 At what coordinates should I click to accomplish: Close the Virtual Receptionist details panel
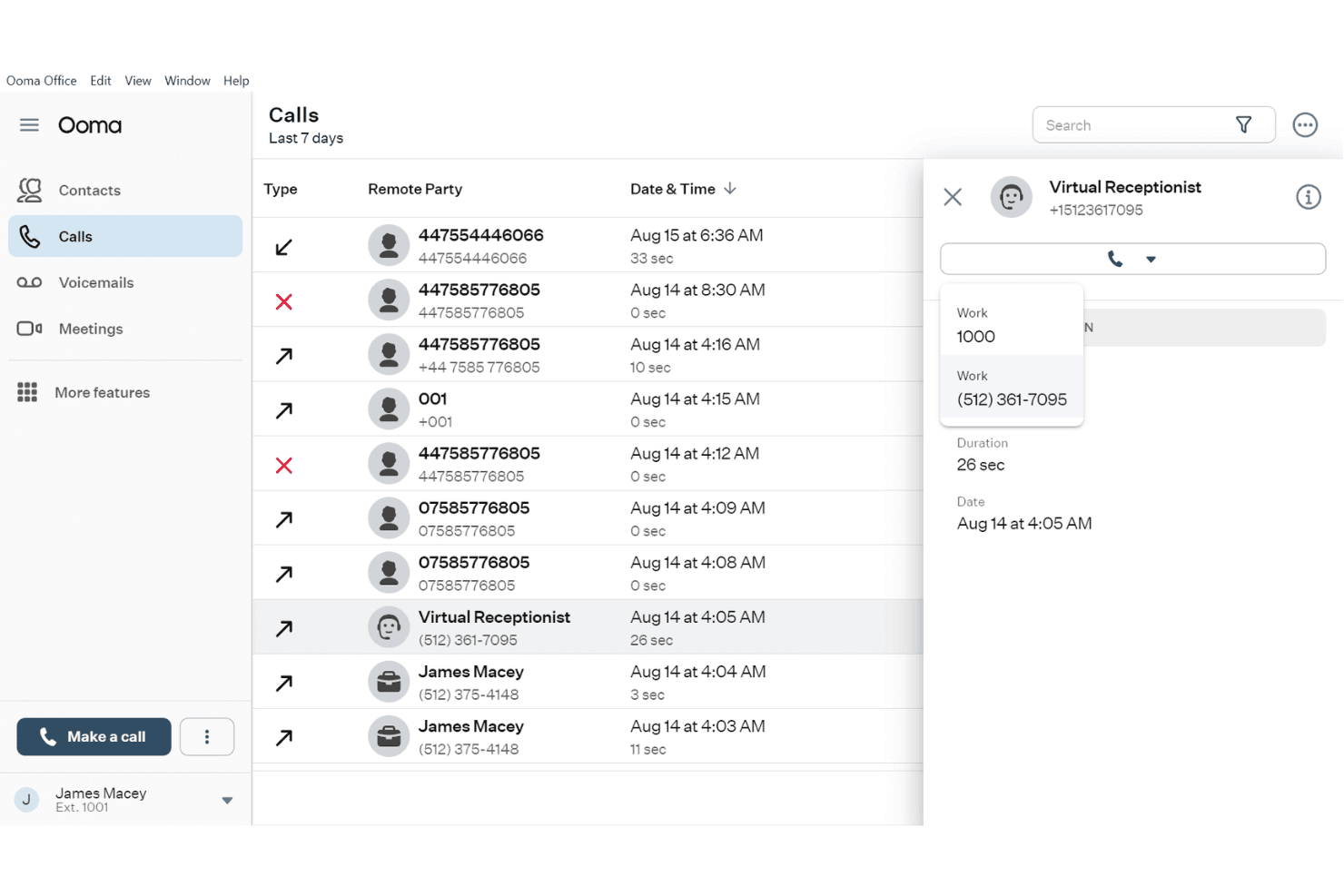coord(953,197)
